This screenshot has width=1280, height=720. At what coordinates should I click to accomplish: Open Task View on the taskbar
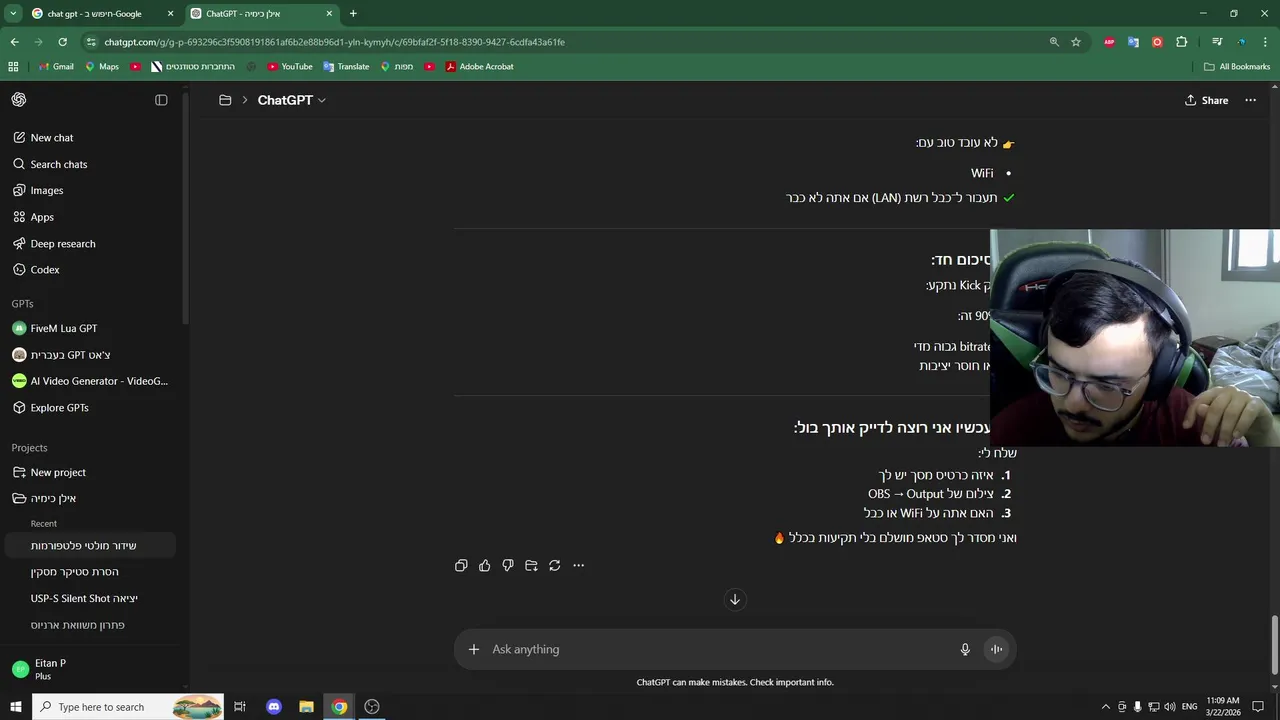point(240,707)
